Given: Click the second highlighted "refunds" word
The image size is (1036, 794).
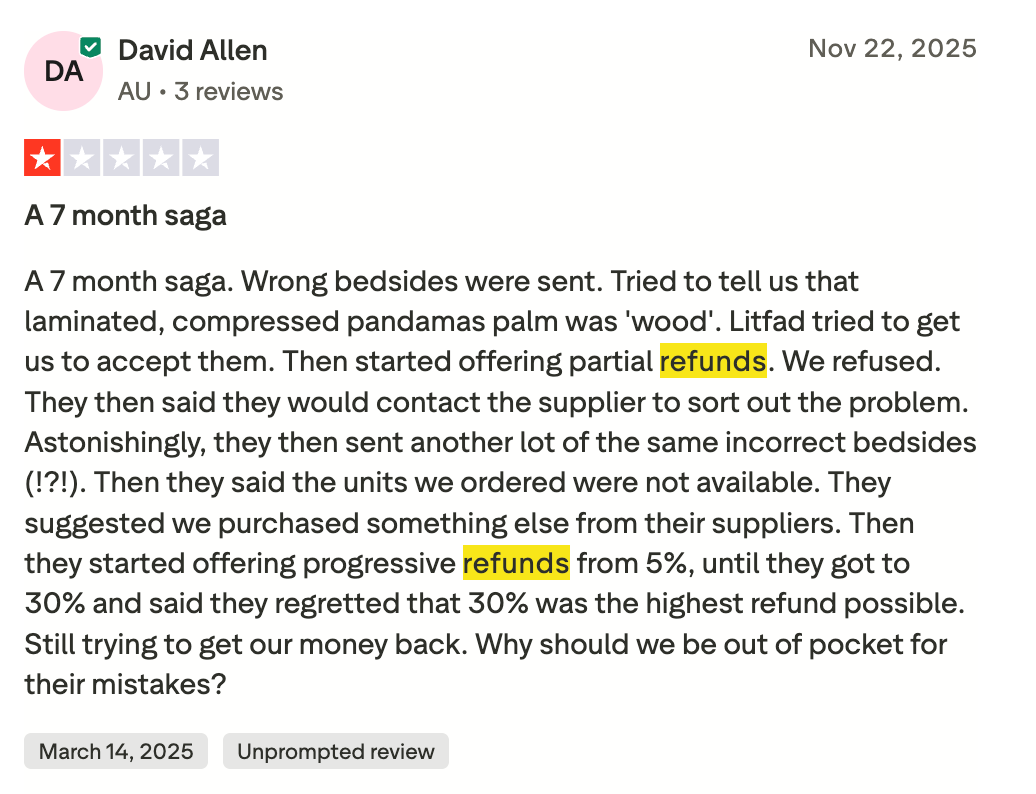Looking at the screenshot, I should [x=516, y=563].
